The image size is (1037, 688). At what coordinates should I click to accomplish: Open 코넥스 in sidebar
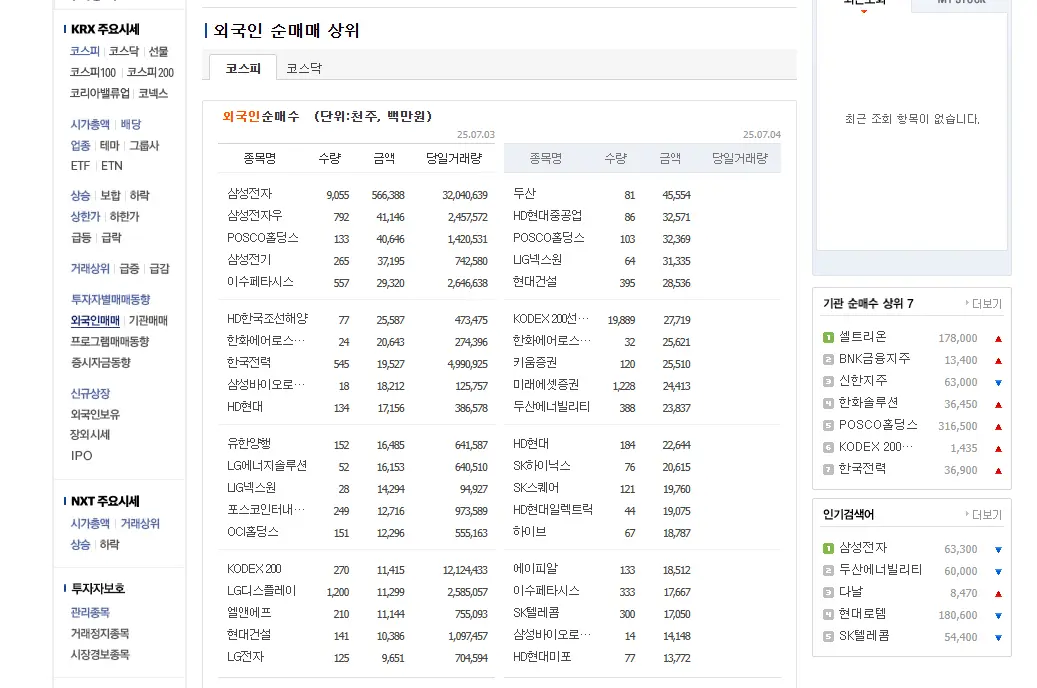click(153, 93)
